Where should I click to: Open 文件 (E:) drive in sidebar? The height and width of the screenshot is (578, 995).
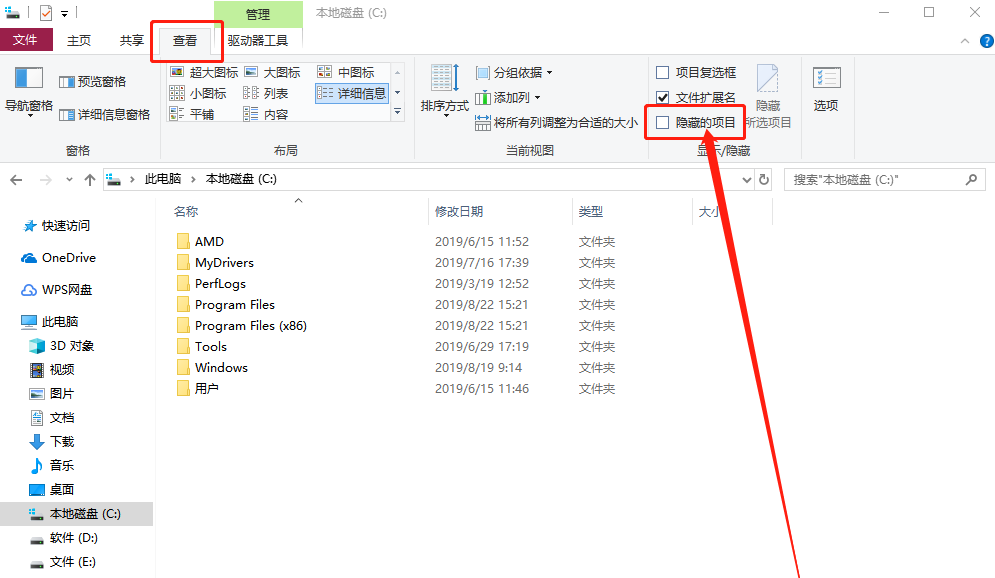(x=63, y=562)
